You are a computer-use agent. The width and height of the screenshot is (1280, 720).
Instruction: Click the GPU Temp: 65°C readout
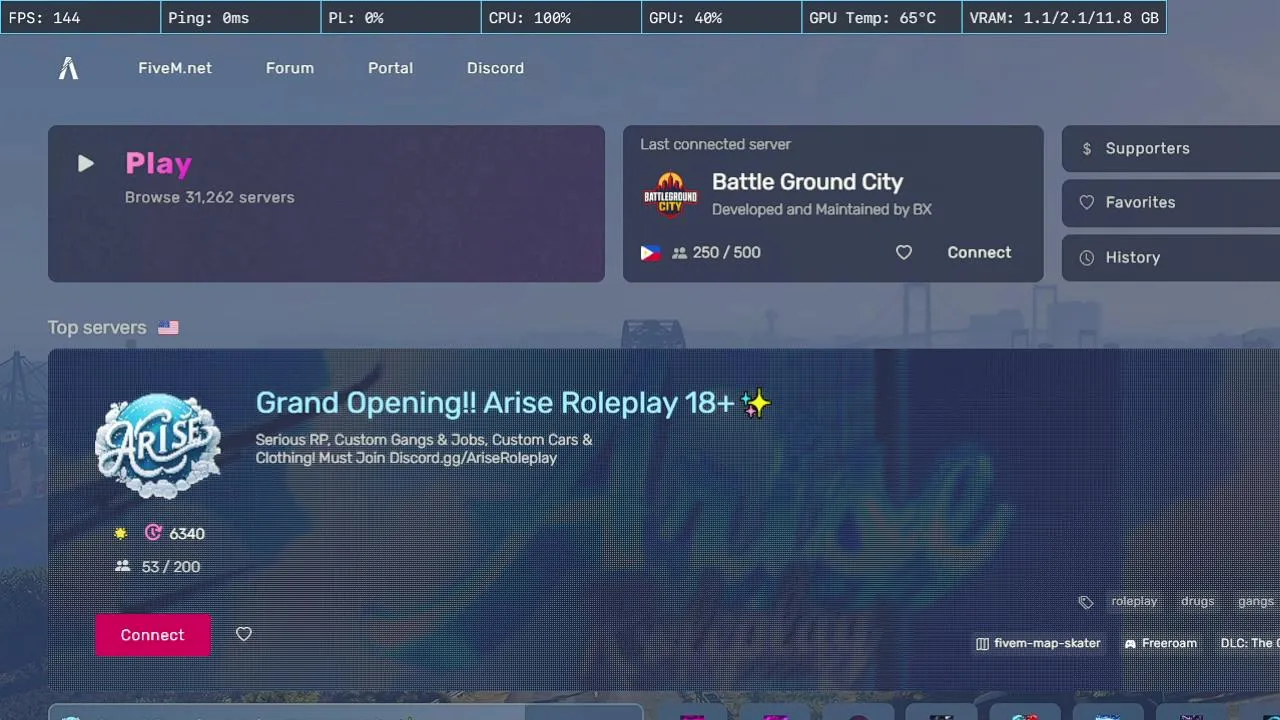pyautogui.click(x=882, y=17)
